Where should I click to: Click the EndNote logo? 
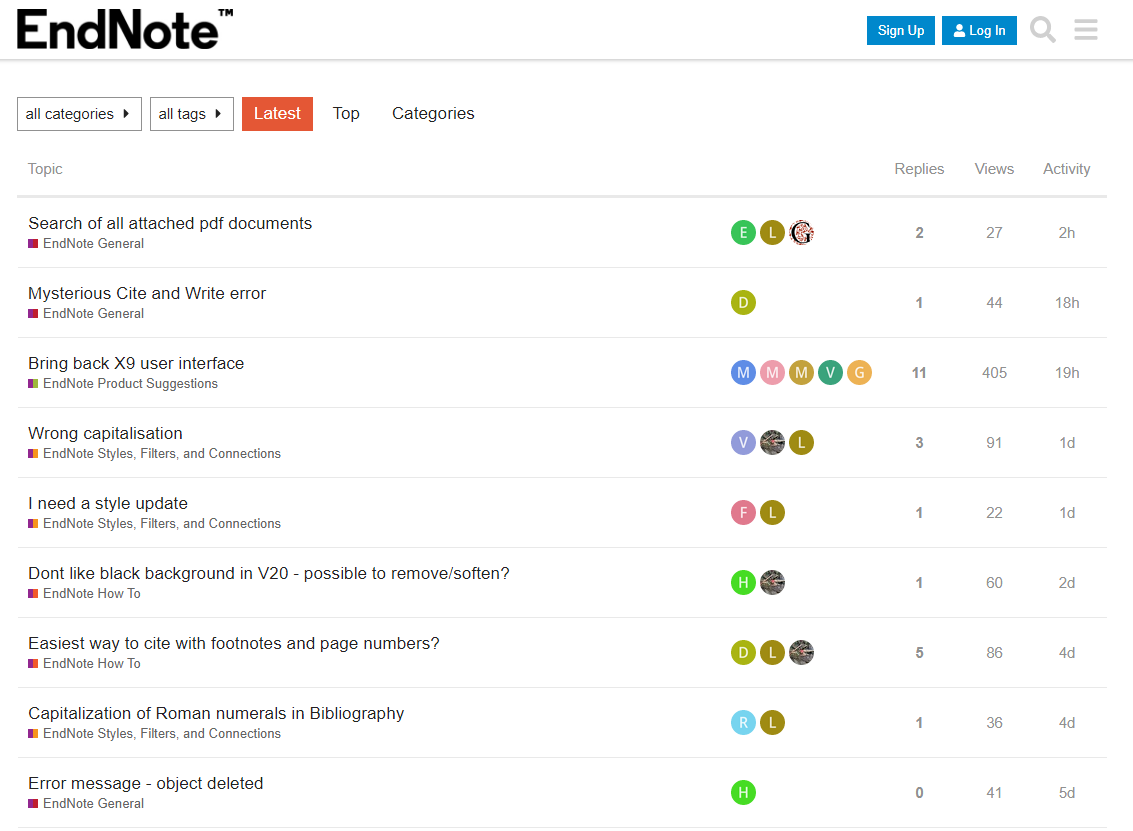[124, 30]
